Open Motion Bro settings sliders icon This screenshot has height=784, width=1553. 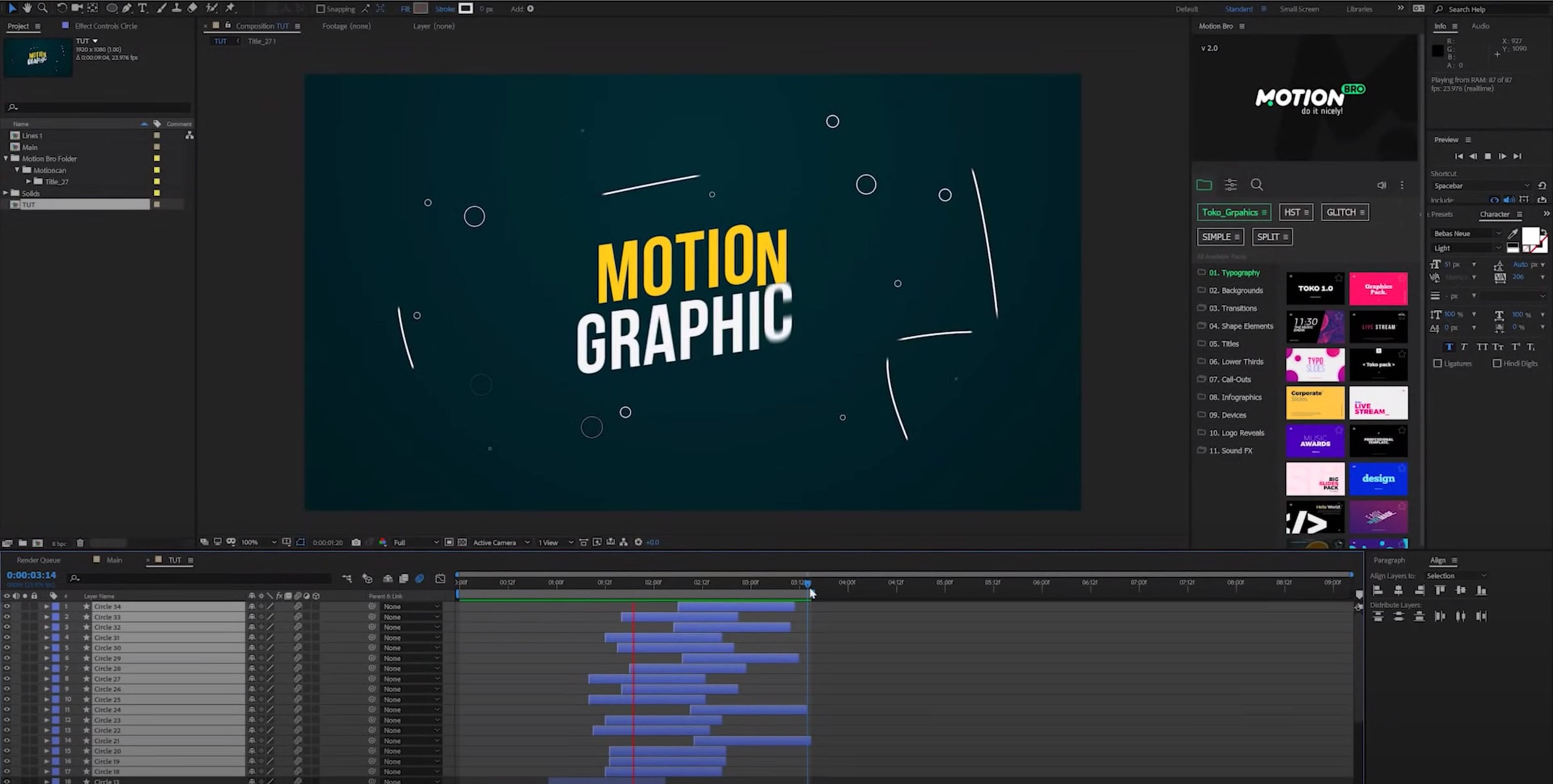1230,184
